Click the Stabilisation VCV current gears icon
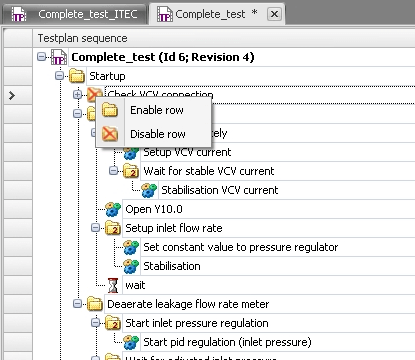Viewport: 415px width, 360px height. click(x=149, y=190)
